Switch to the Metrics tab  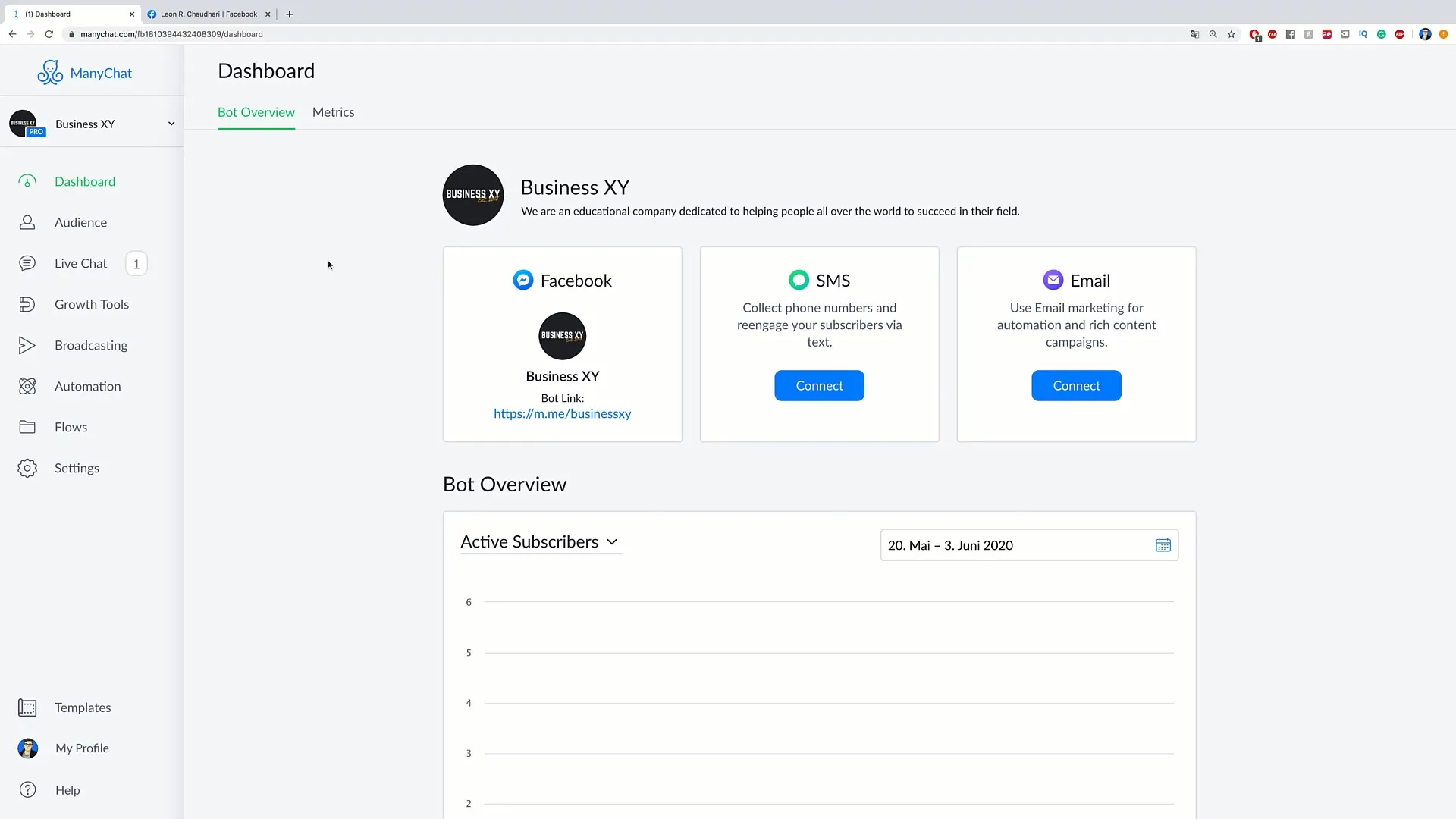[333, 112]
